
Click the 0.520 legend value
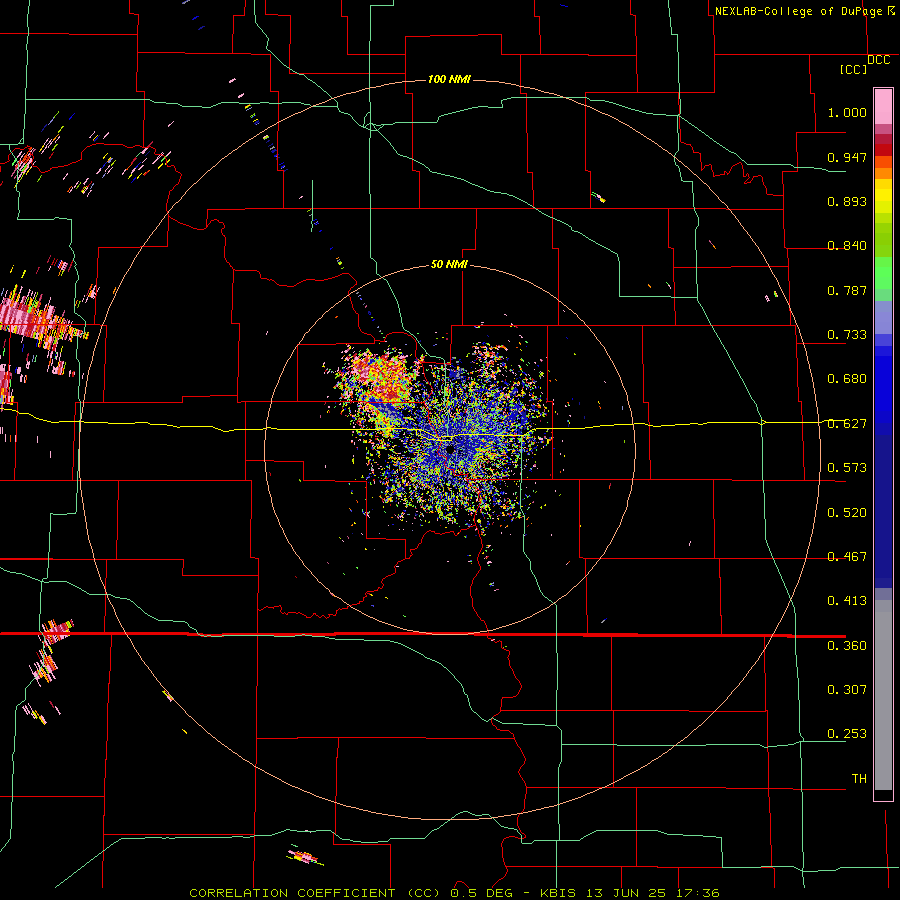tap(847, 513)
